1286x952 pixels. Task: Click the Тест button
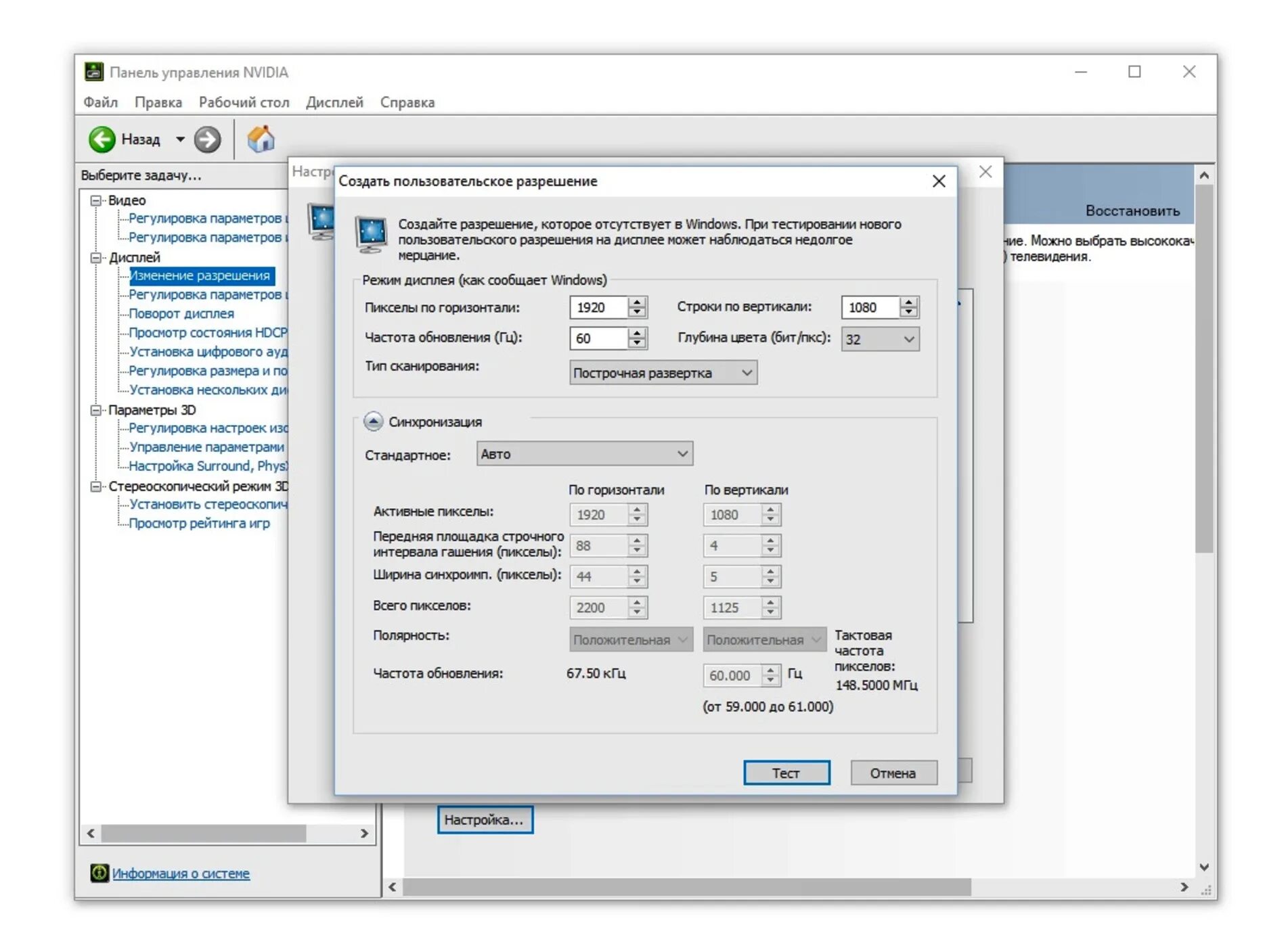click(x=786, y=773)
